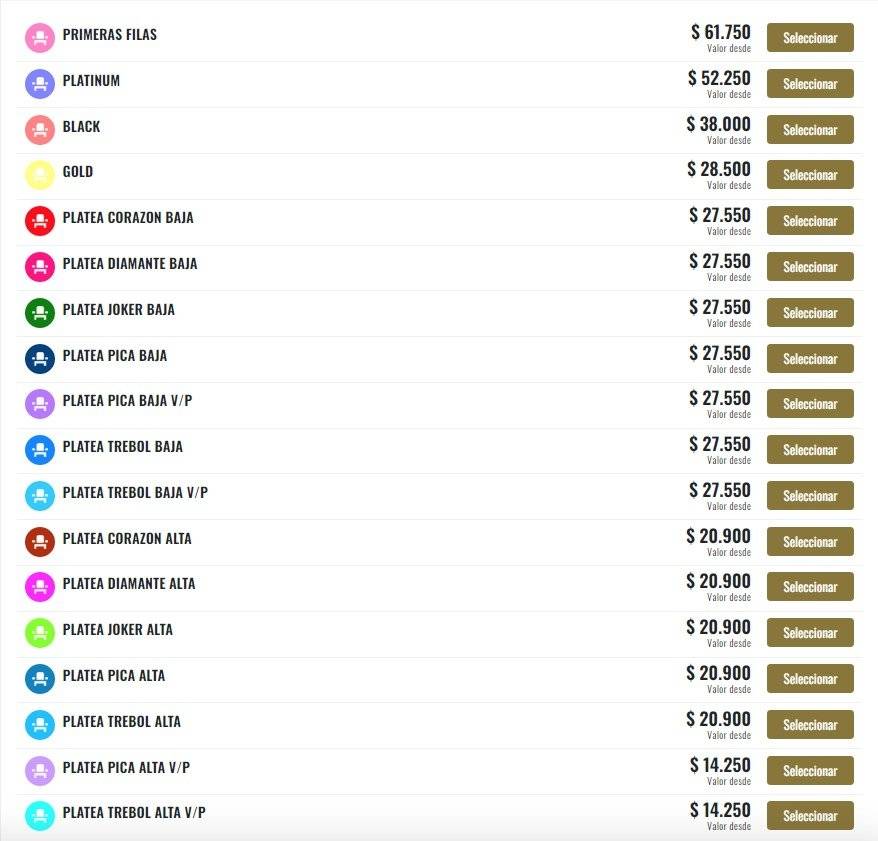Click the $28.500 price for GOLD

point(719,169)
